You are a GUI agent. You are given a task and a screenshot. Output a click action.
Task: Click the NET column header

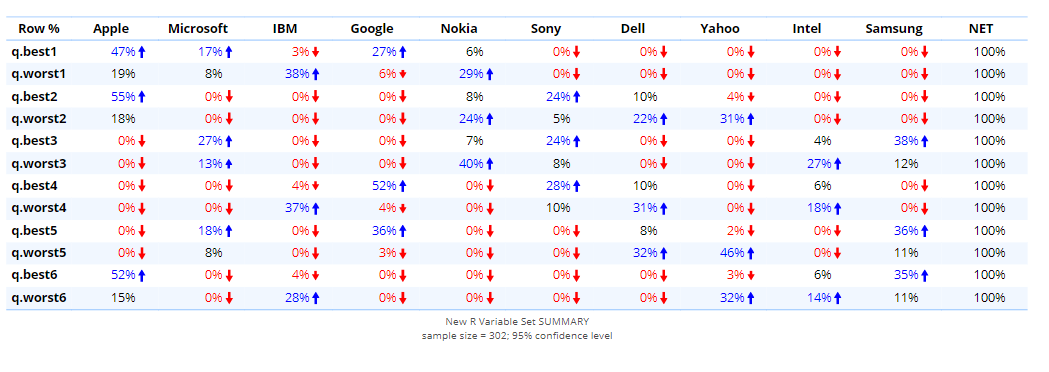pyautogui.click(x=981, y=29)
